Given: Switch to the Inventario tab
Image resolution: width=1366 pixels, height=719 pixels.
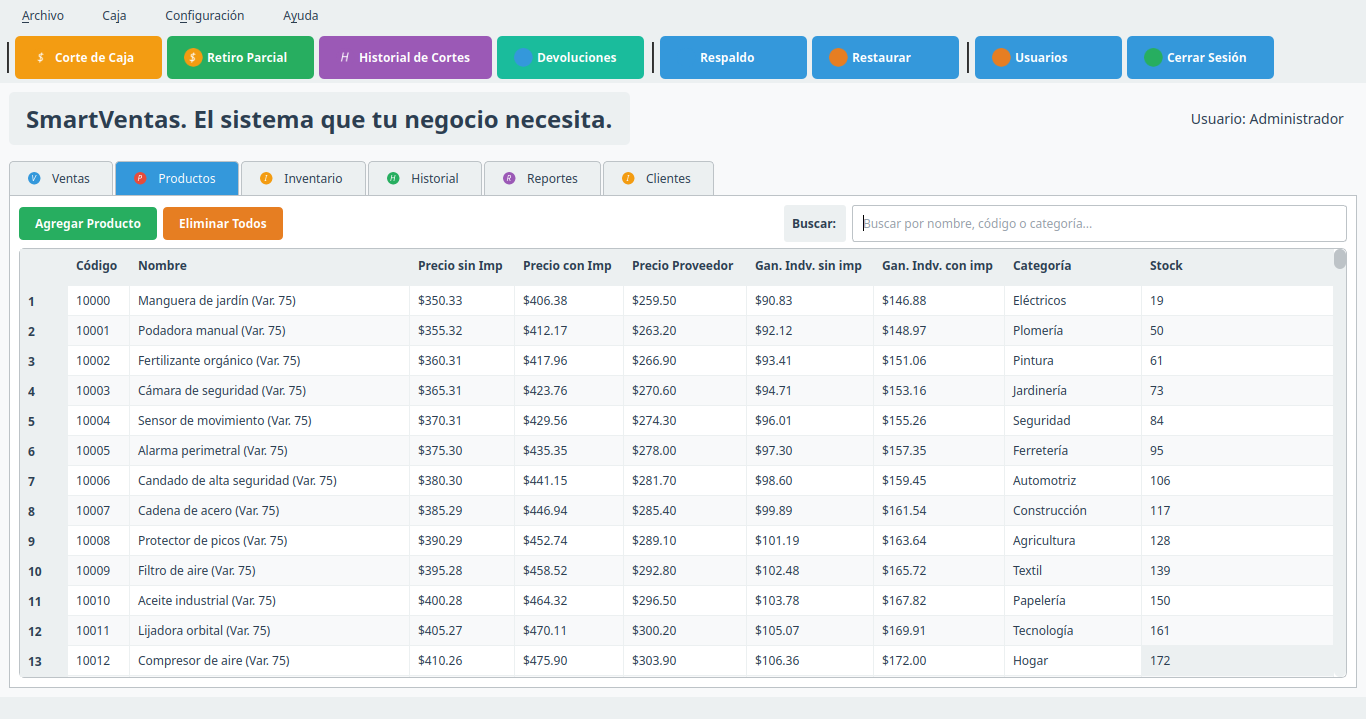Looking at the screenshot, I should tap(303, 178).
